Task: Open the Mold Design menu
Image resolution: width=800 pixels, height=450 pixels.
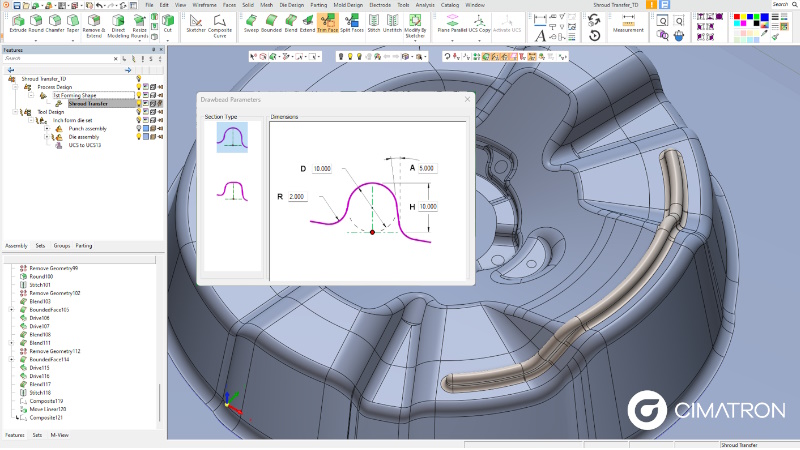Action: [x=348, y=5]
